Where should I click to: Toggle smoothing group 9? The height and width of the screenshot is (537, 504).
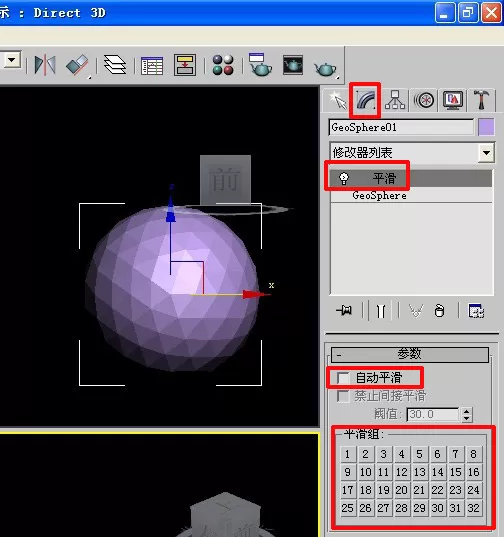tap(348, 472)
